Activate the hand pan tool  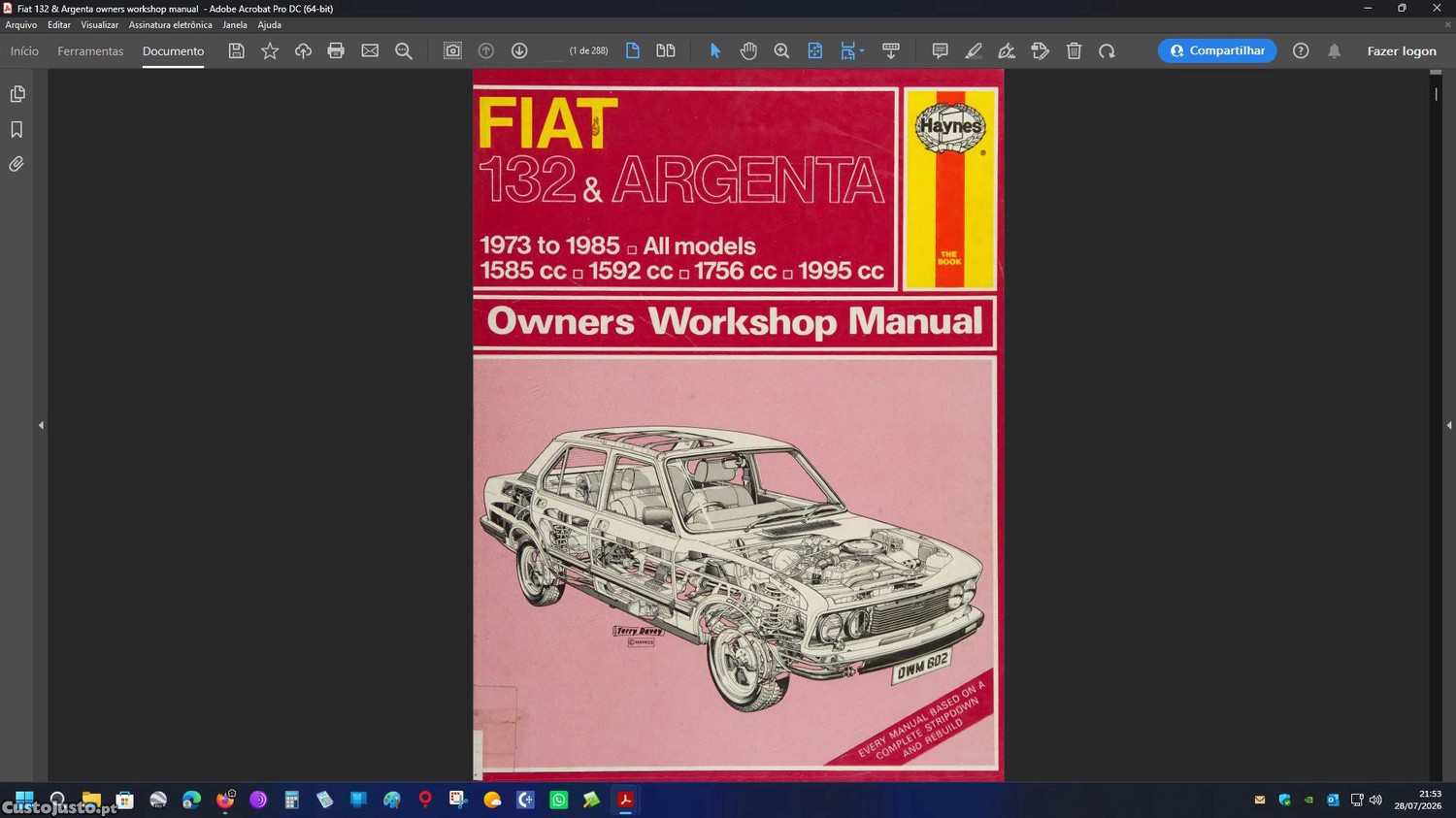click(748, 50)
